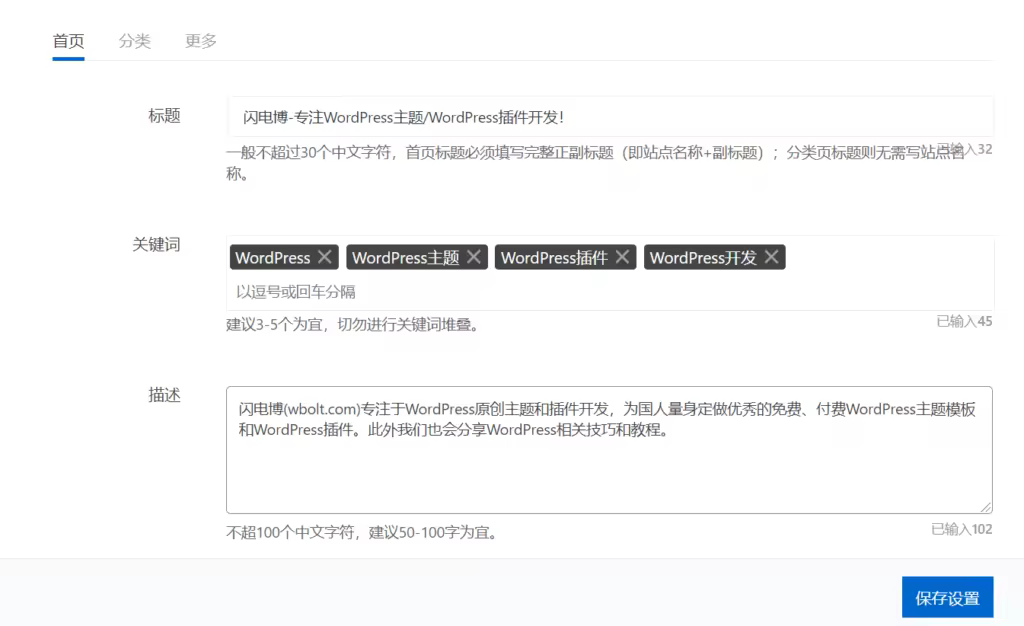This screenshot has height=626, width=1024.
Task: Click the 关键词 field label
Action: click(x=156, y=245)
